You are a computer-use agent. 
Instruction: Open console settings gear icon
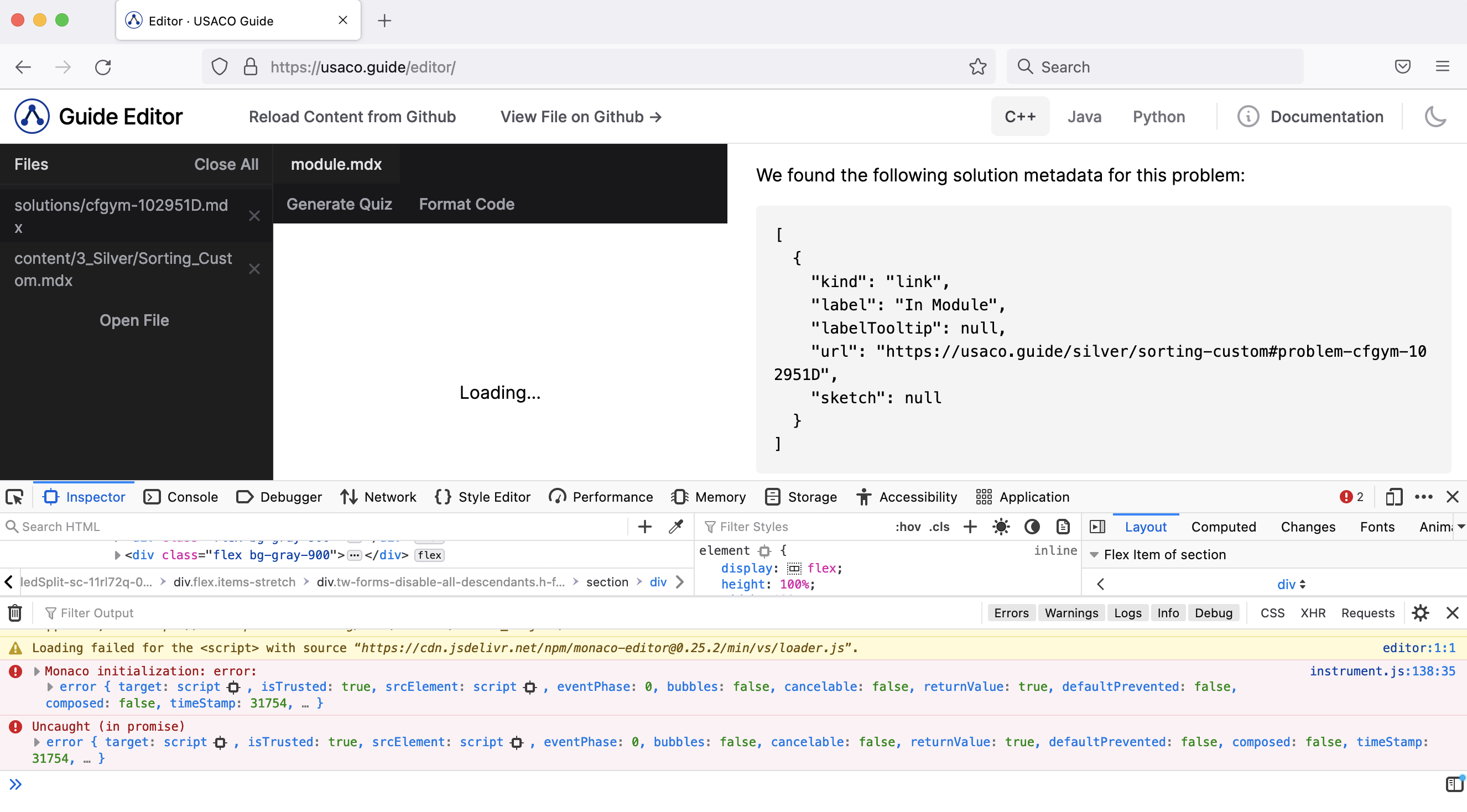pyautogui.click(x=1421, y=613)
